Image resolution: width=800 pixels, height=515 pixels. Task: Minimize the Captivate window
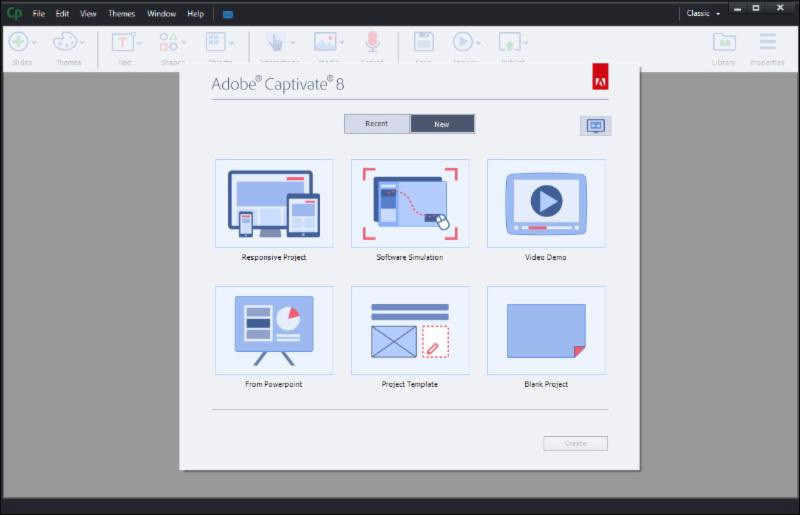click(737, 8)
